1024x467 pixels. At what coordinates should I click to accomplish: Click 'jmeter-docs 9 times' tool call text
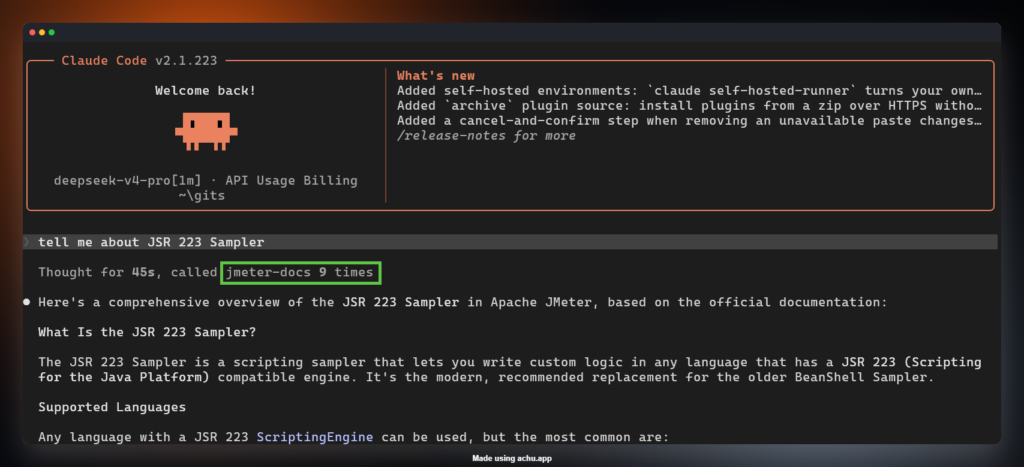(x=300, y=272)
